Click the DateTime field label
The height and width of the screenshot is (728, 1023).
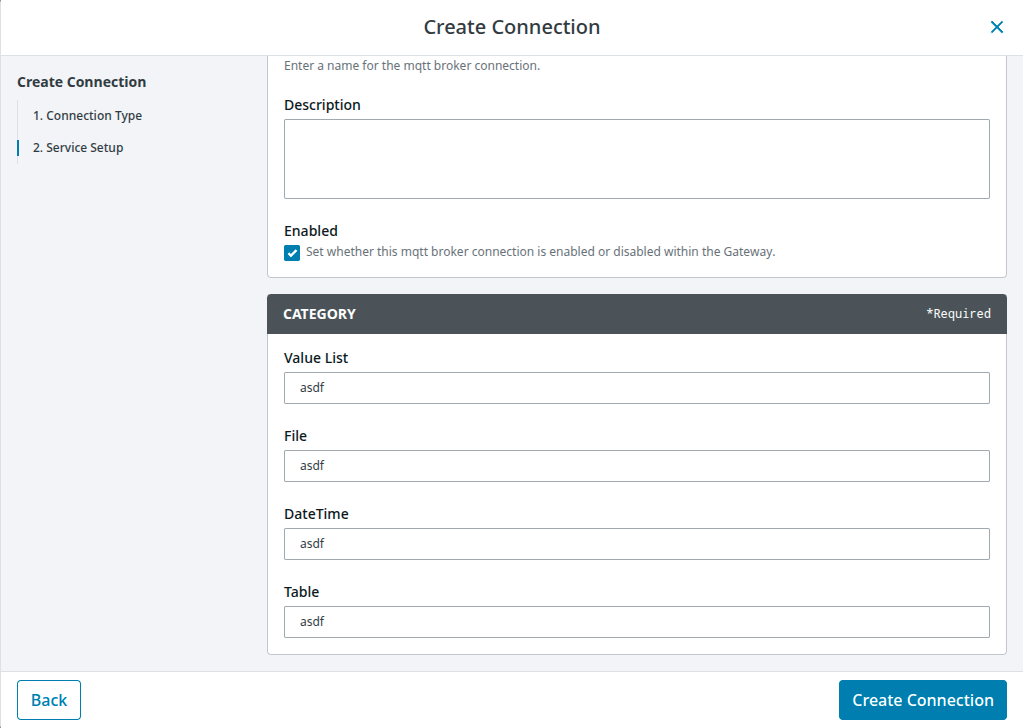pyautogui.click(x=316, y=514)
